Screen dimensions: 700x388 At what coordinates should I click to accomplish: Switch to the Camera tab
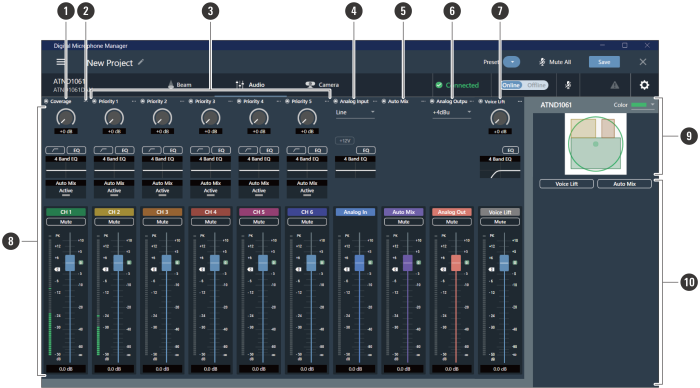(x=322, y=84)
